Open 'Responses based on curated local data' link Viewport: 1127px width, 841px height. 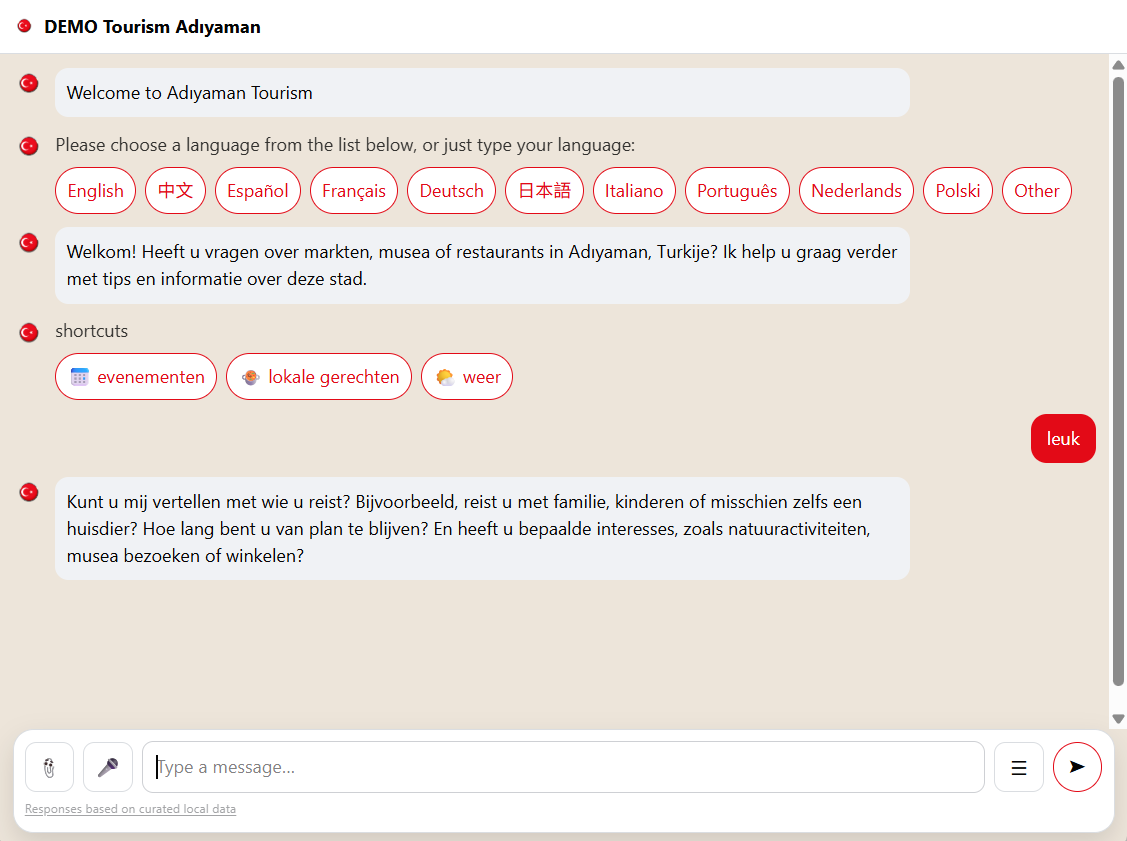[130, 809]
